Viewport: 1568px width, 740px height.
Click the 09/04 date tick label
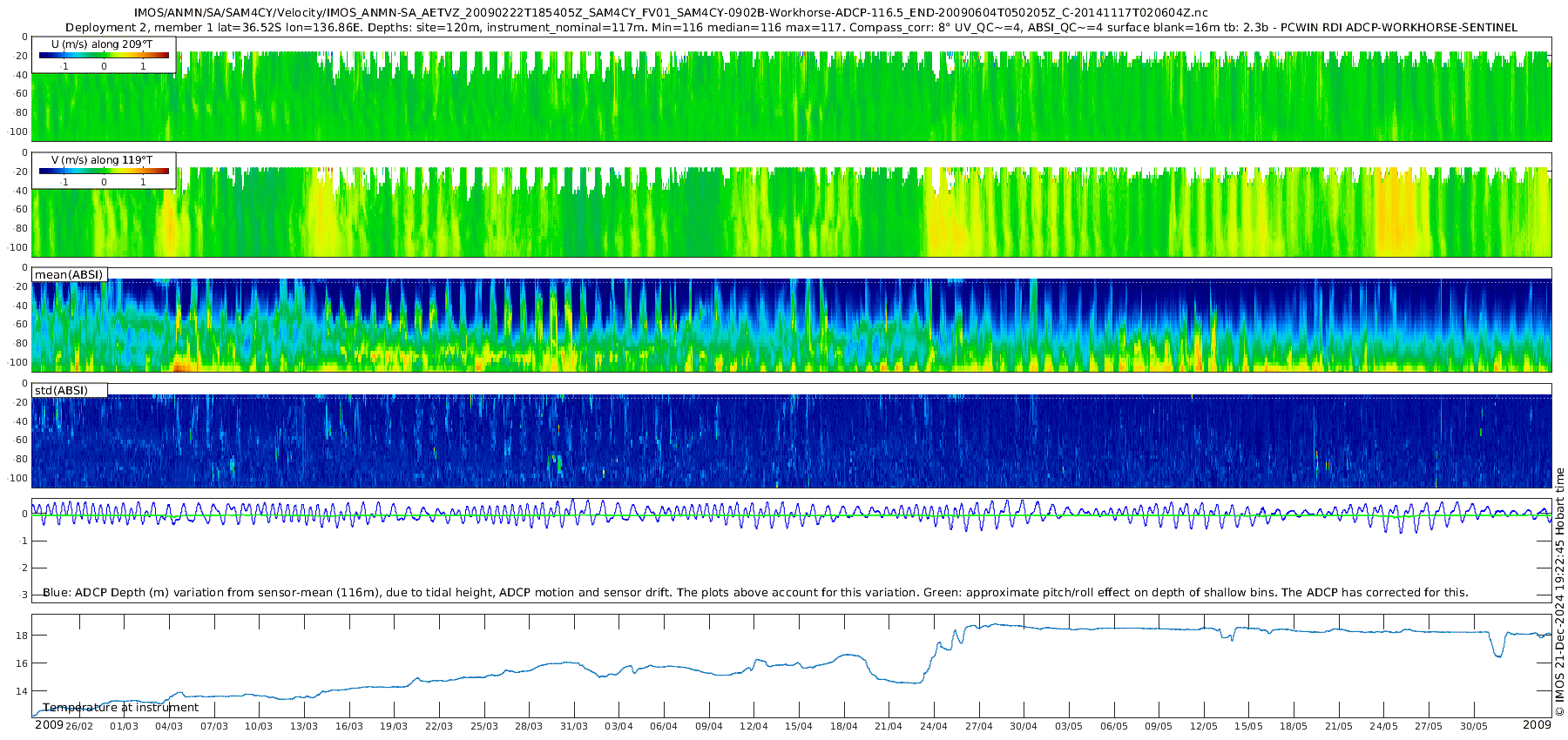(x=709, y=726)
